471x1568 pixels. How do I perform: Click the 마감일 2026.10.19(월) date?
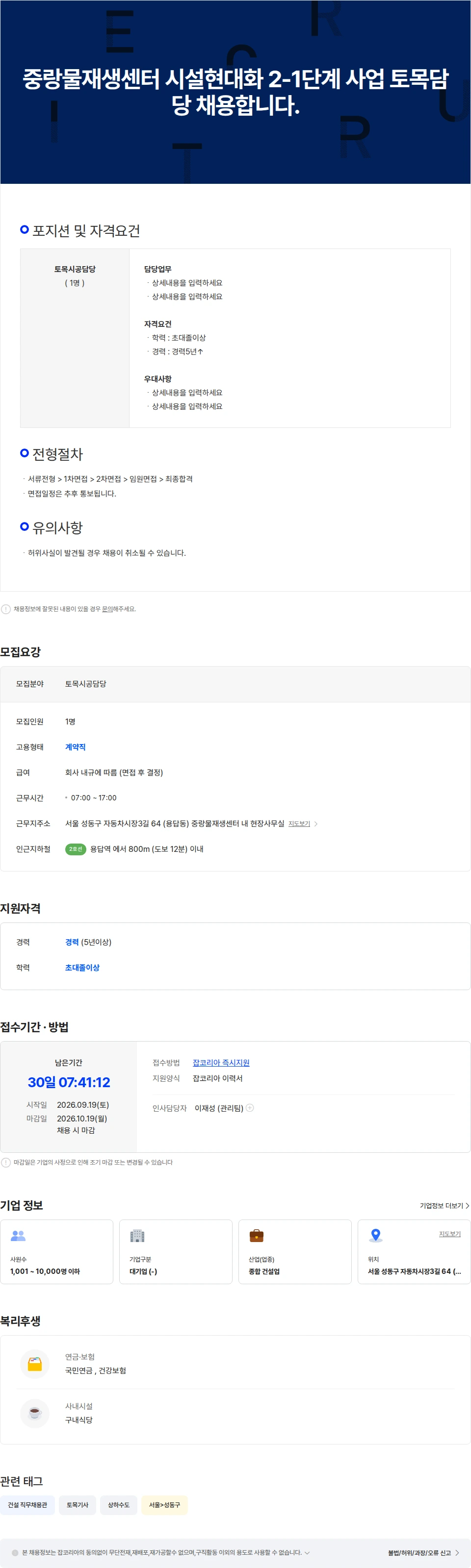pyautogui.click(x=81, y=1118)
